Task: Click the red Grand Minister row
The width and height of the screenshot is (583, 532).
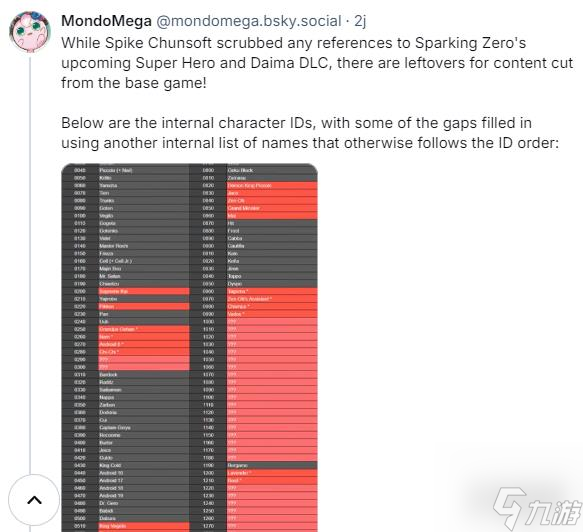Action: click(272, 208)
